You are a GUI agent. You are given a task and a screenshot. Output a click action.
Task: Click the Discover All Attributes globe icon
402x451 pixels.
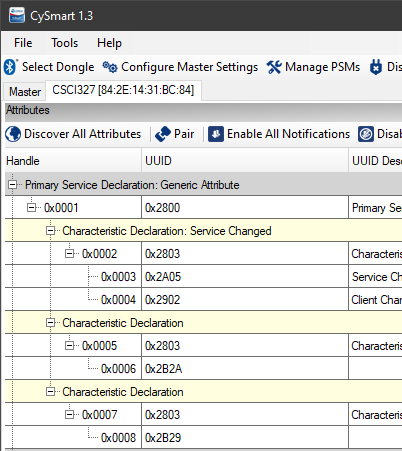point(13,134)
